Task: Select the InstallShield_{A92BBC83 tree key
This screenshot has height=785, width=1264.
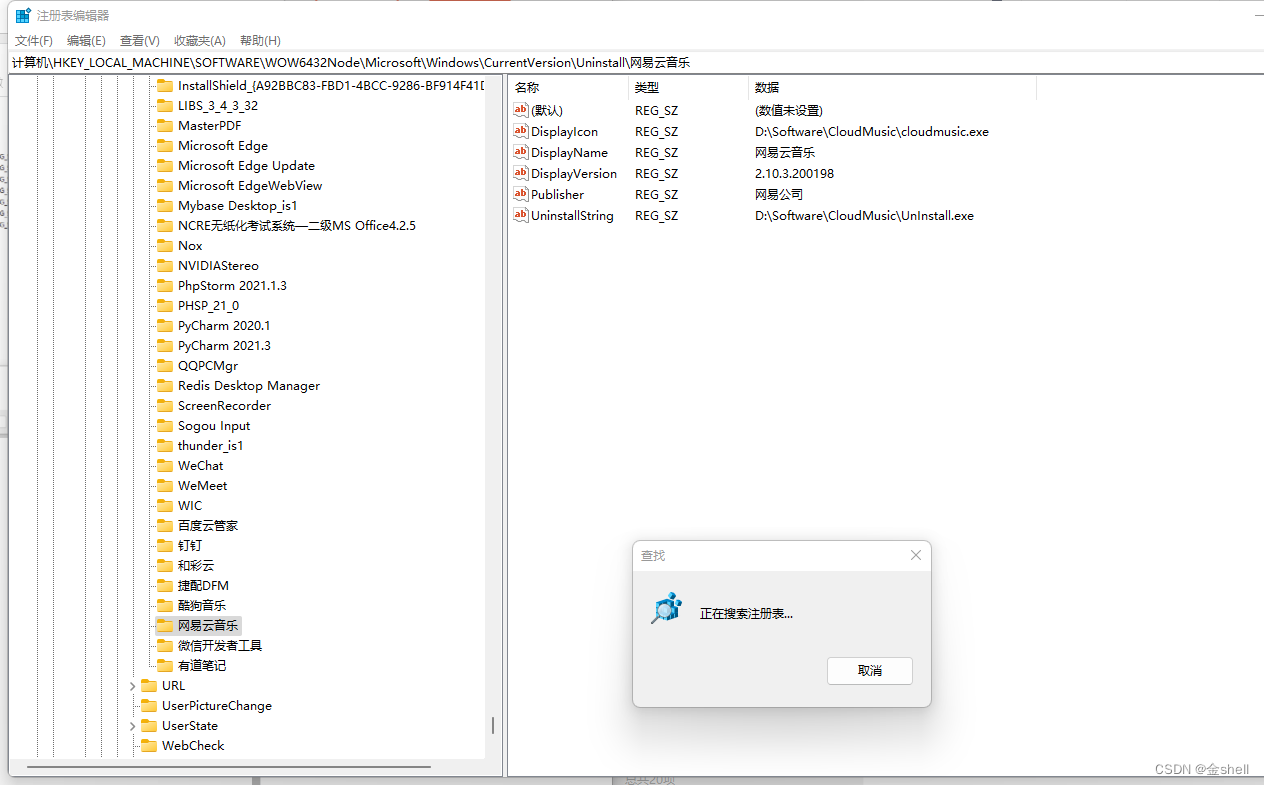Action: (331, 86)
